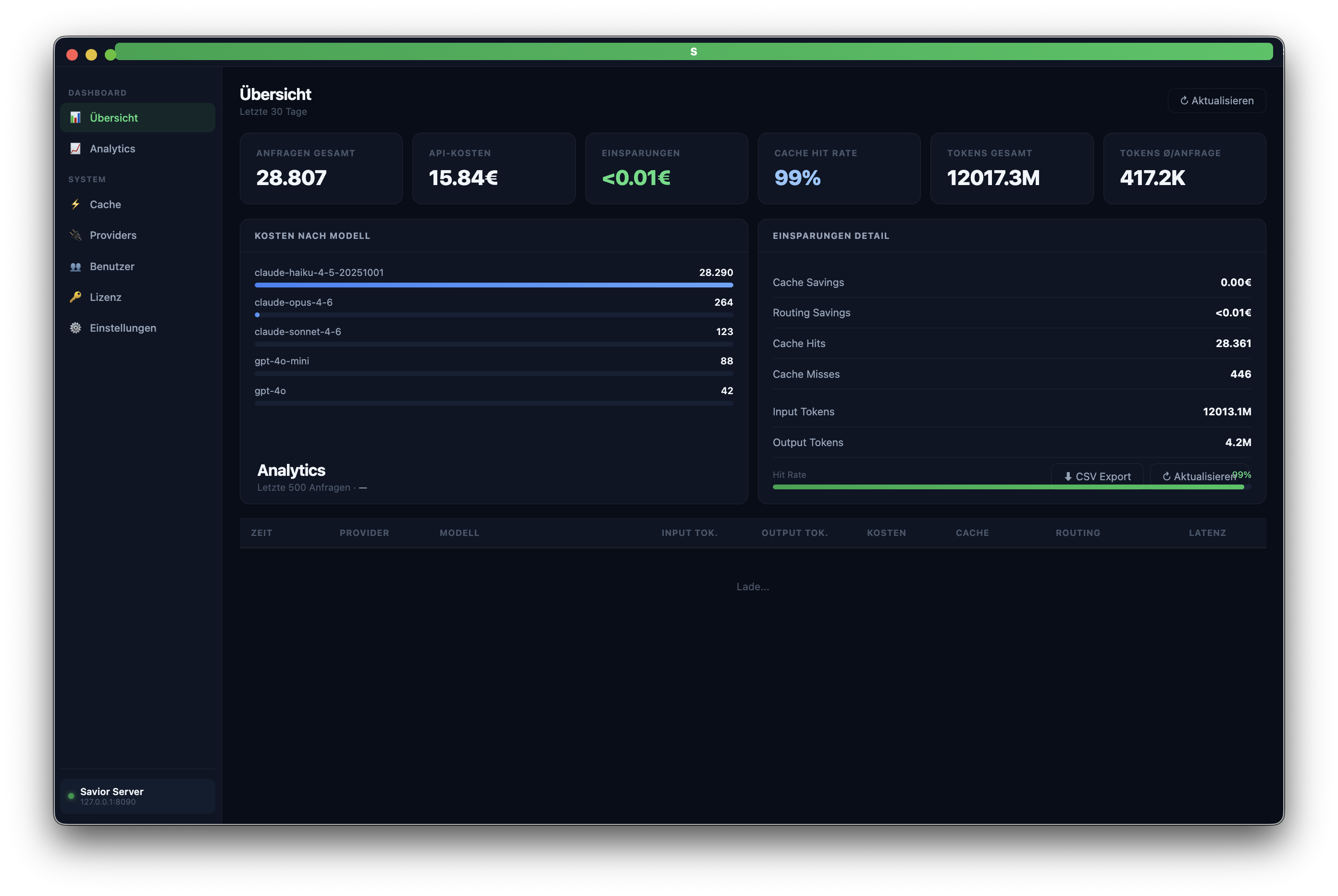Click the claude-haiku-4-5 blue cost bar
Image resolution: width=1338 pixels, height=896 pixels.
[494, 285]
